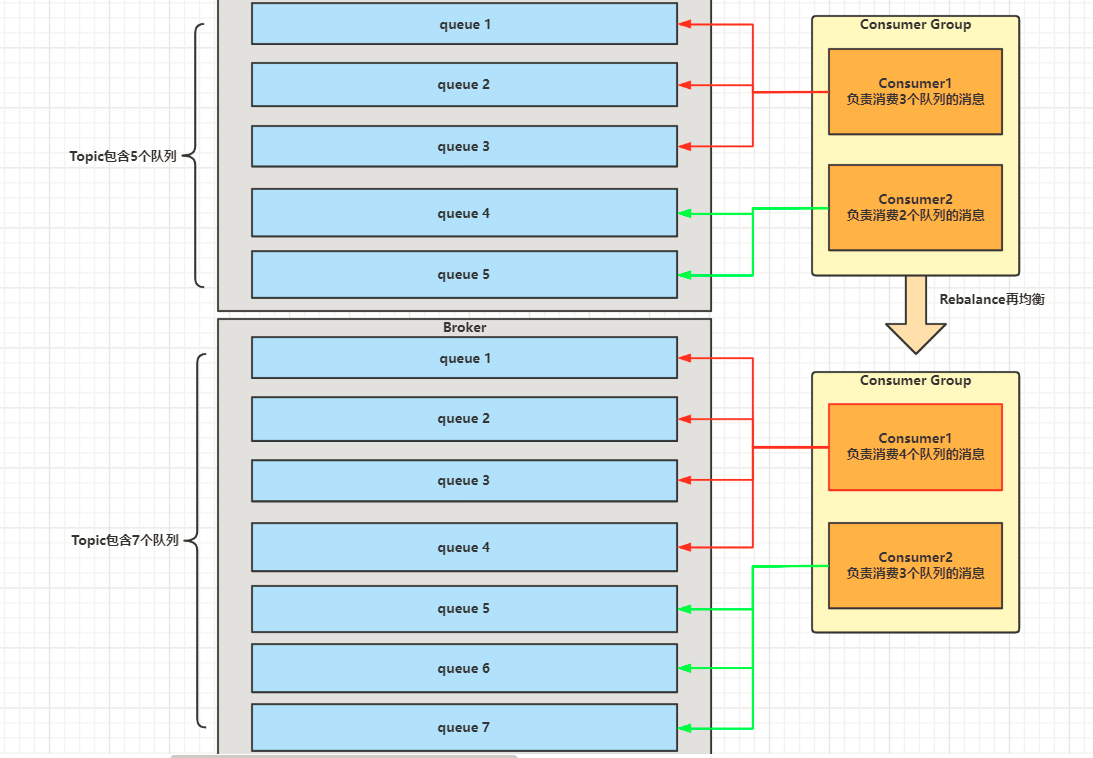Image resolution: width=1093 pixels, height=758 pixels.
Task: Click the red-bordered Consumer1 consuming 4 queues
Action: (x=915, y=447)
